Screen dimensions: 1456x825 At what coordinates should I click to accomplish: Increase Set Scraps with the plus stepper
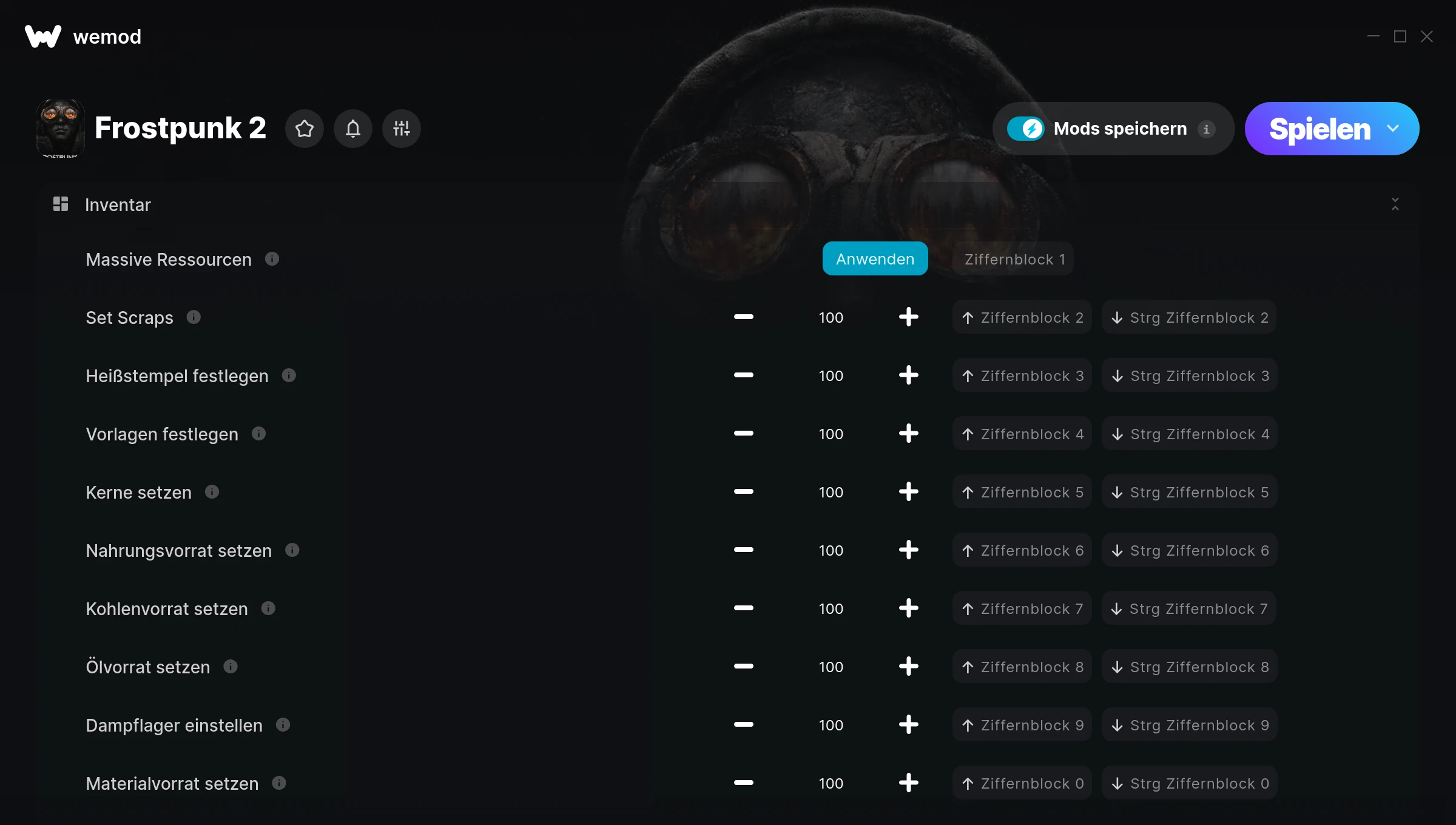[x=908, y=317]
